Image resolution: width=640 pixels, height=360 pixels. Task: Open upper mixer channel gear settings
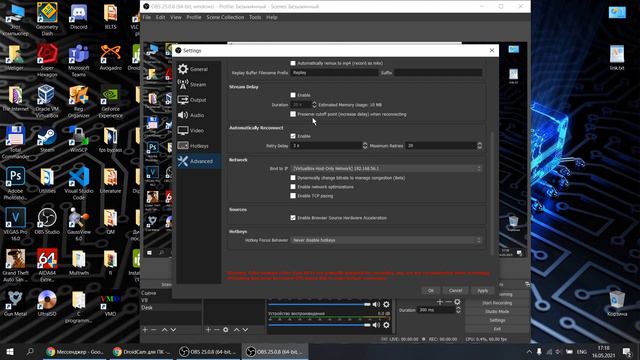tap(386, 304)
